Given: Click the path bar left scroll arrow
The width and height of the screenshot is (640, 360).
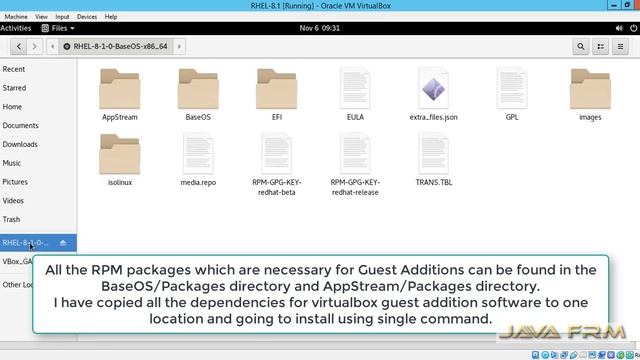Looking at the screenshot, I should 52,47.
